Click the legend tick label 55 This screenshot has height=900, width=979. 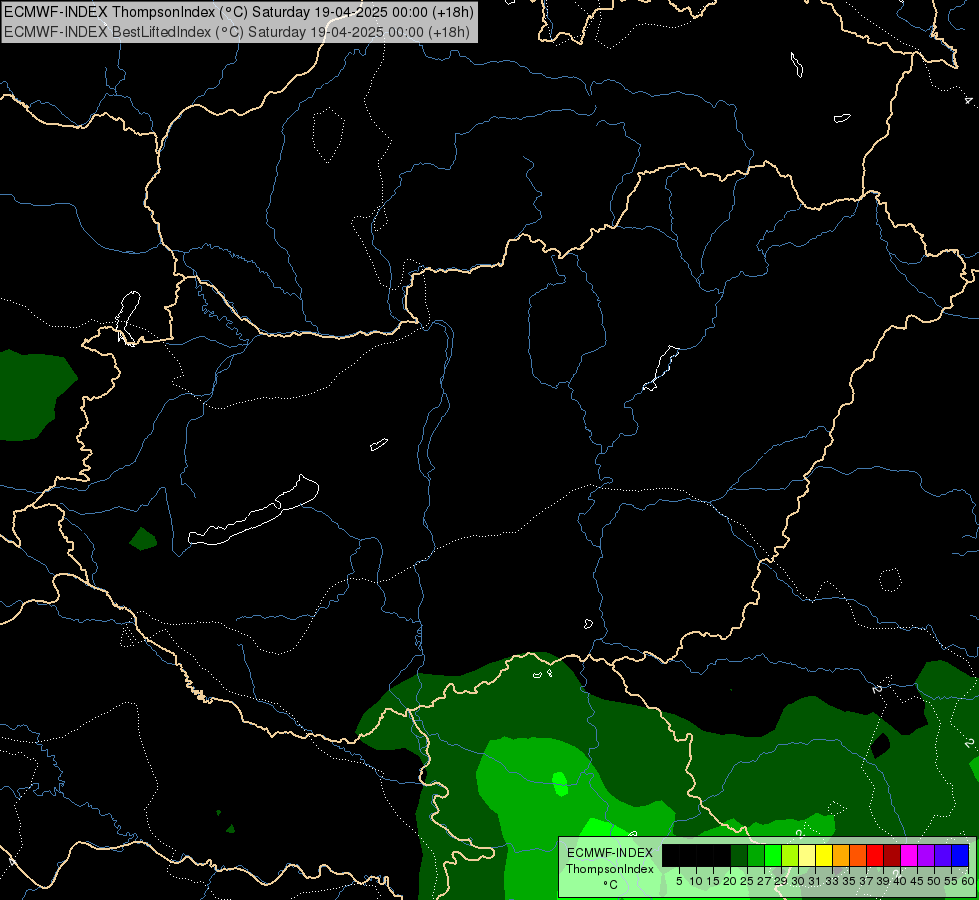pos(951,881)
